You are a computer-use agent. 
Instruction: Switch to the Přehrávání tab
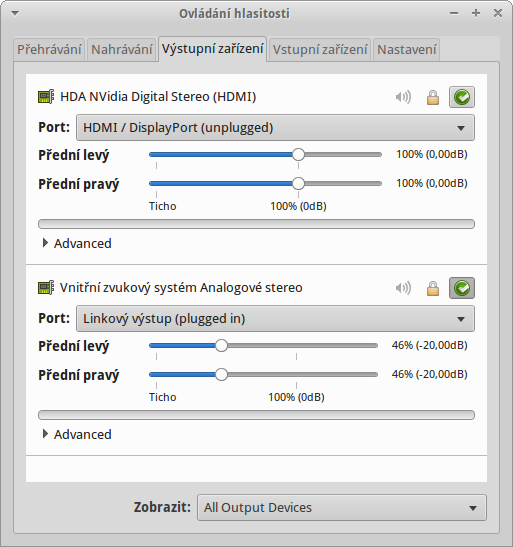coord(49,50)
